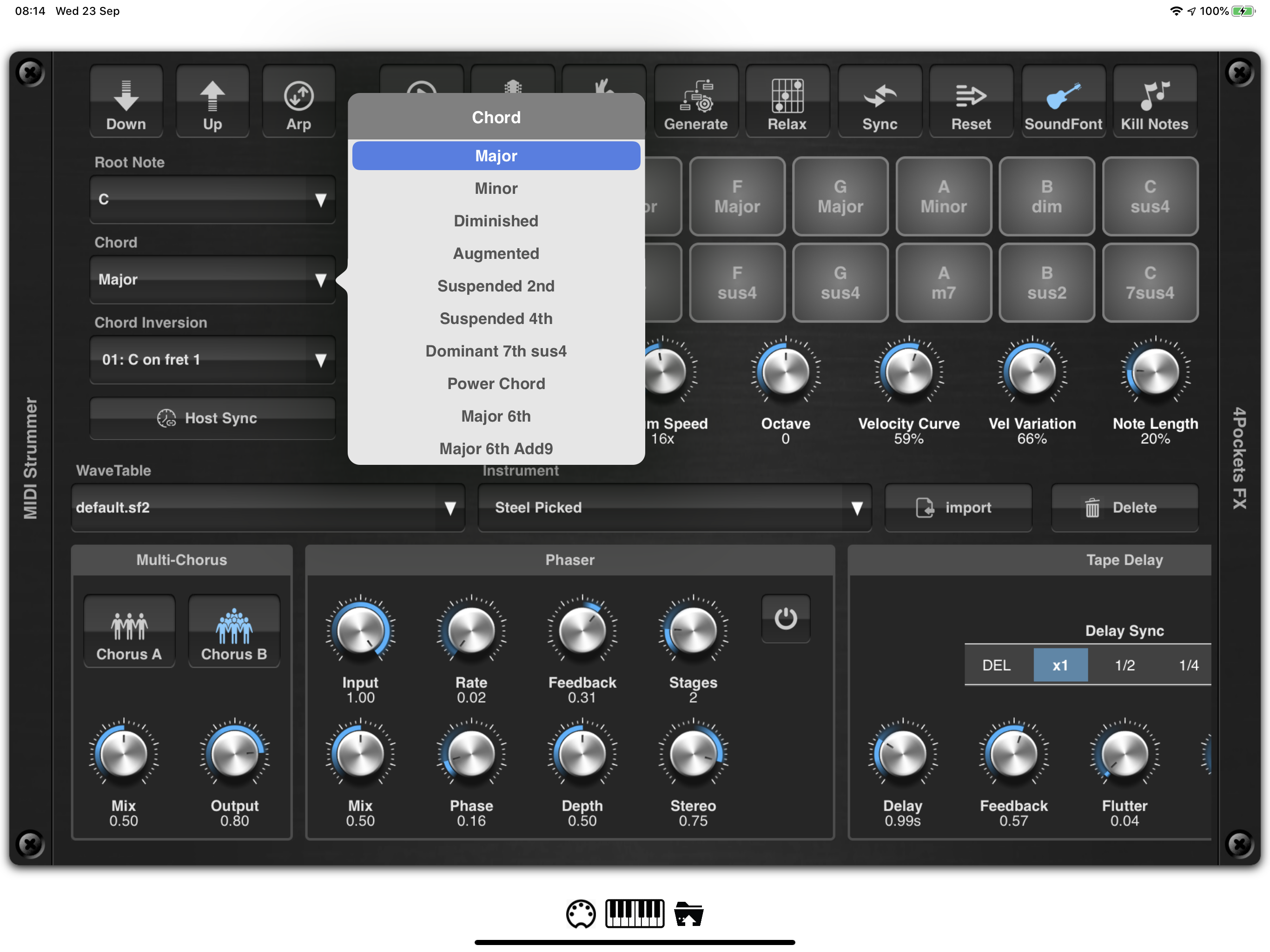The image size is (1270, 952).
Task: Toggle Chorus B off
Action: (234, 630)
